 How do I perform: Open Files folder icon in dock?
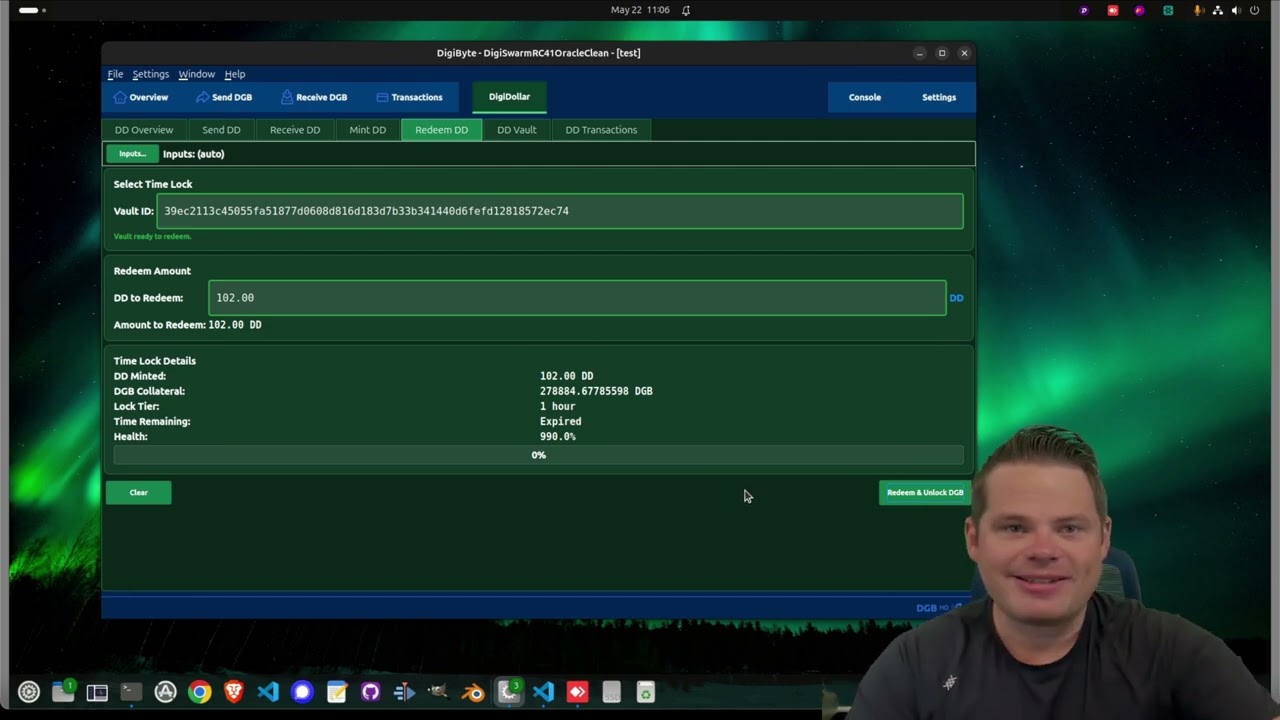click(x=63, y=692)
